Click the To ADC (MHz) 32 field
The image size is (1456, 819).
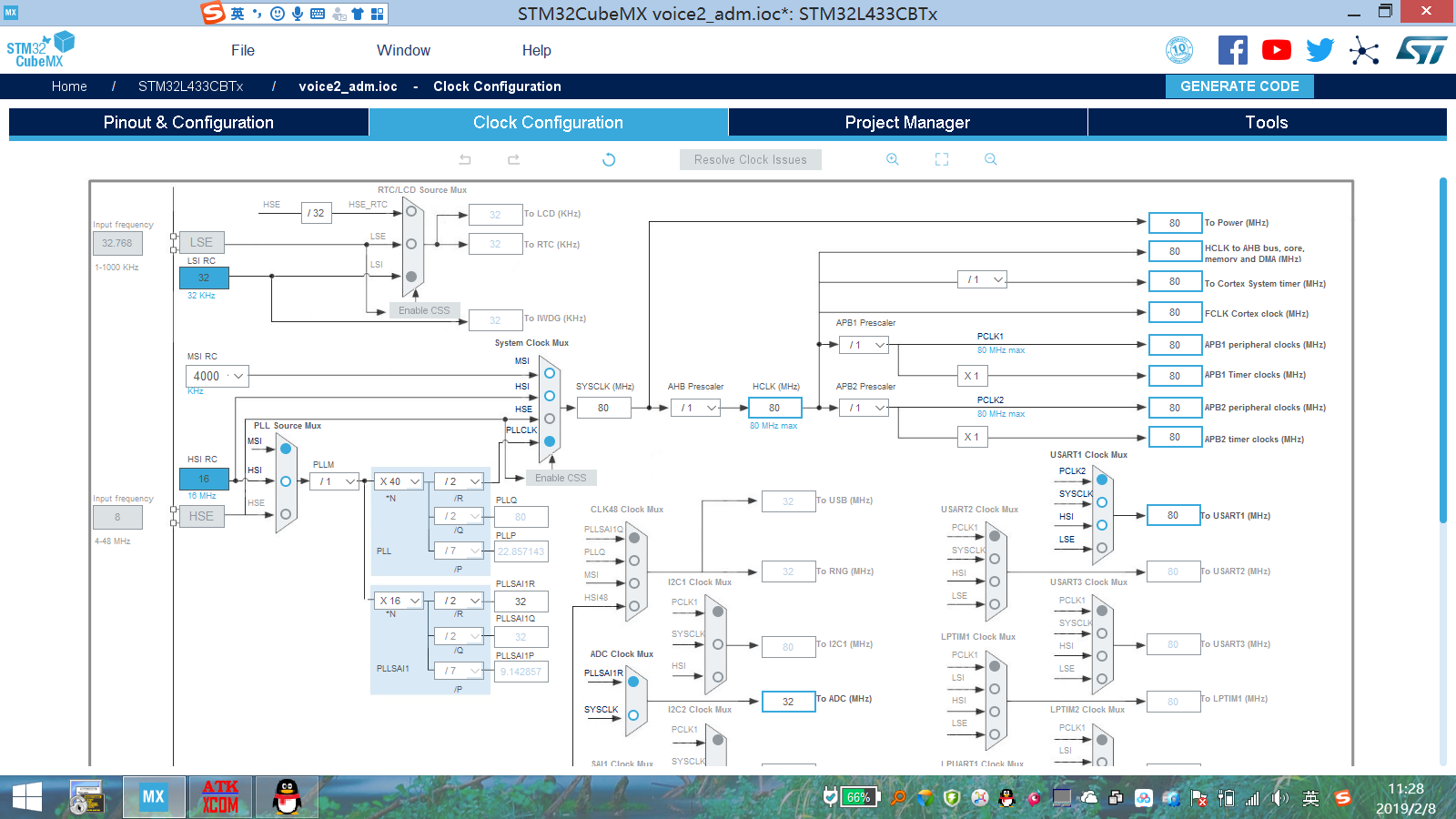[x=788, y=702]
